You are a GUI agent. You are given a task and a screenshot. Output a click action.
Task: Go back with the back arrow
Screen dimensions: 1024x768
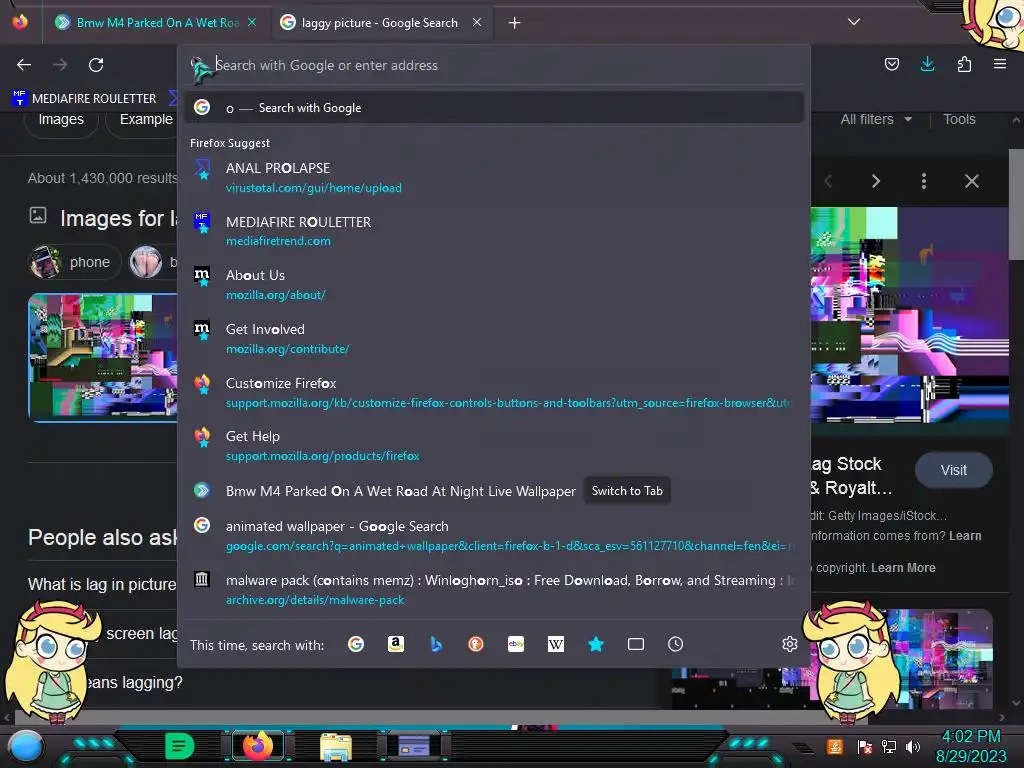[x=24, y=65]
